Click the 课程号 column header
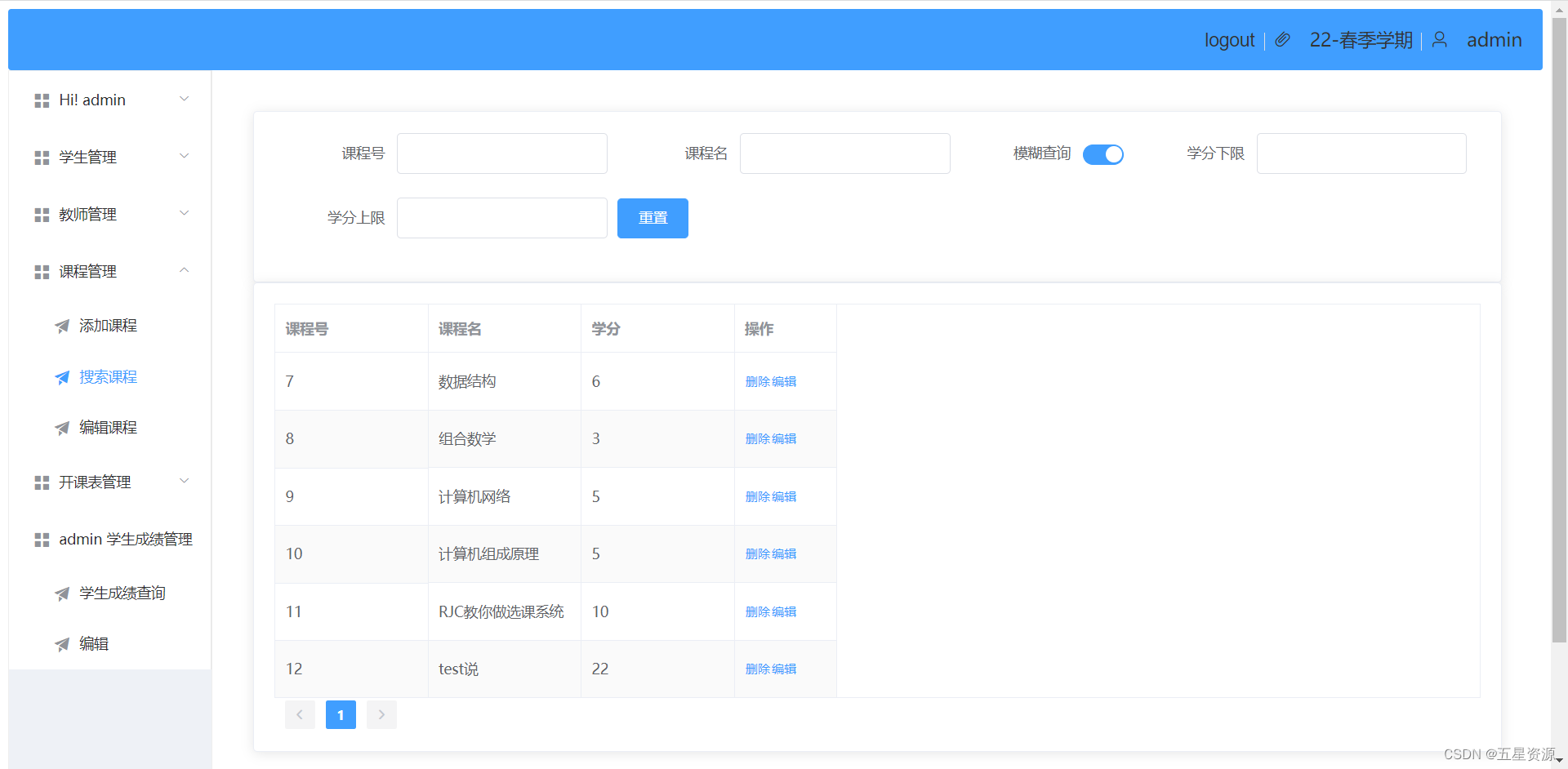This screenshot has width=1568, height=769. click(352, 328)
